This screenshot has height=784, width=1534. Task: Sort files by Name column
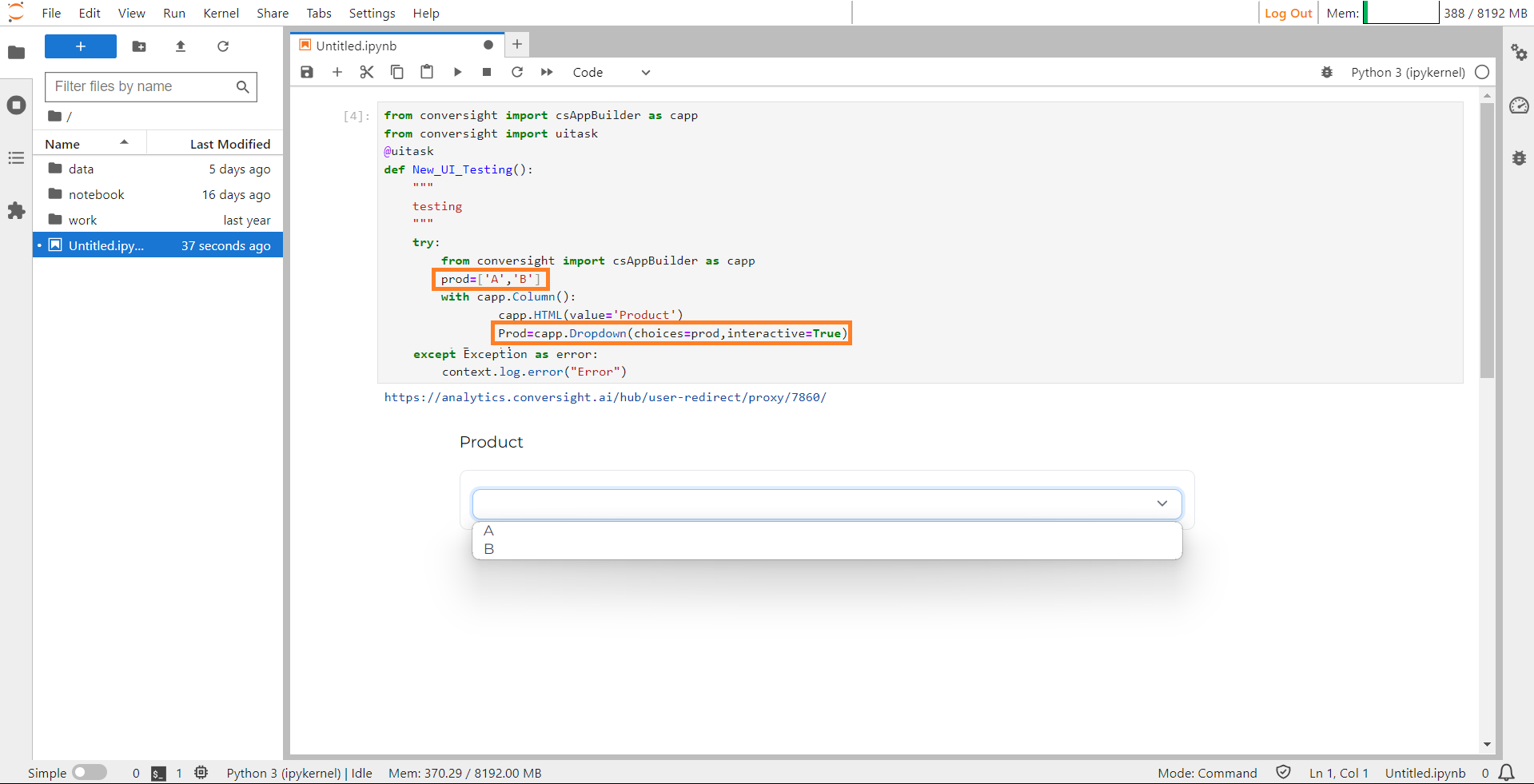tap(89, 144)
